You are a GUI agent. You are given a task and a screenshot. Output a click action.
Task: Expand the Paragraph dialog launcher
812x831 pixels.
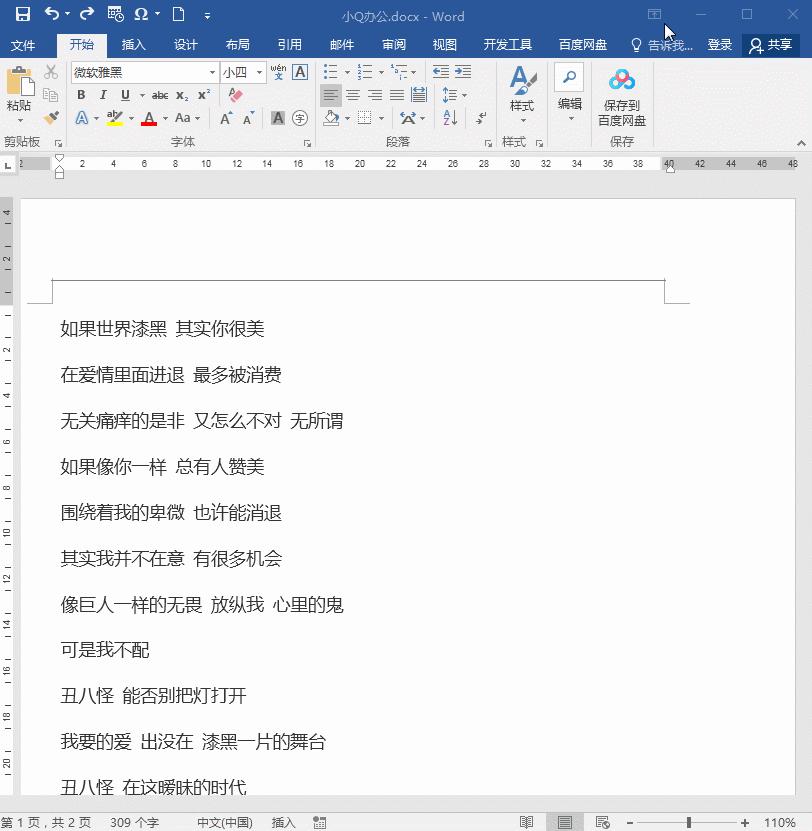[488, 143]
